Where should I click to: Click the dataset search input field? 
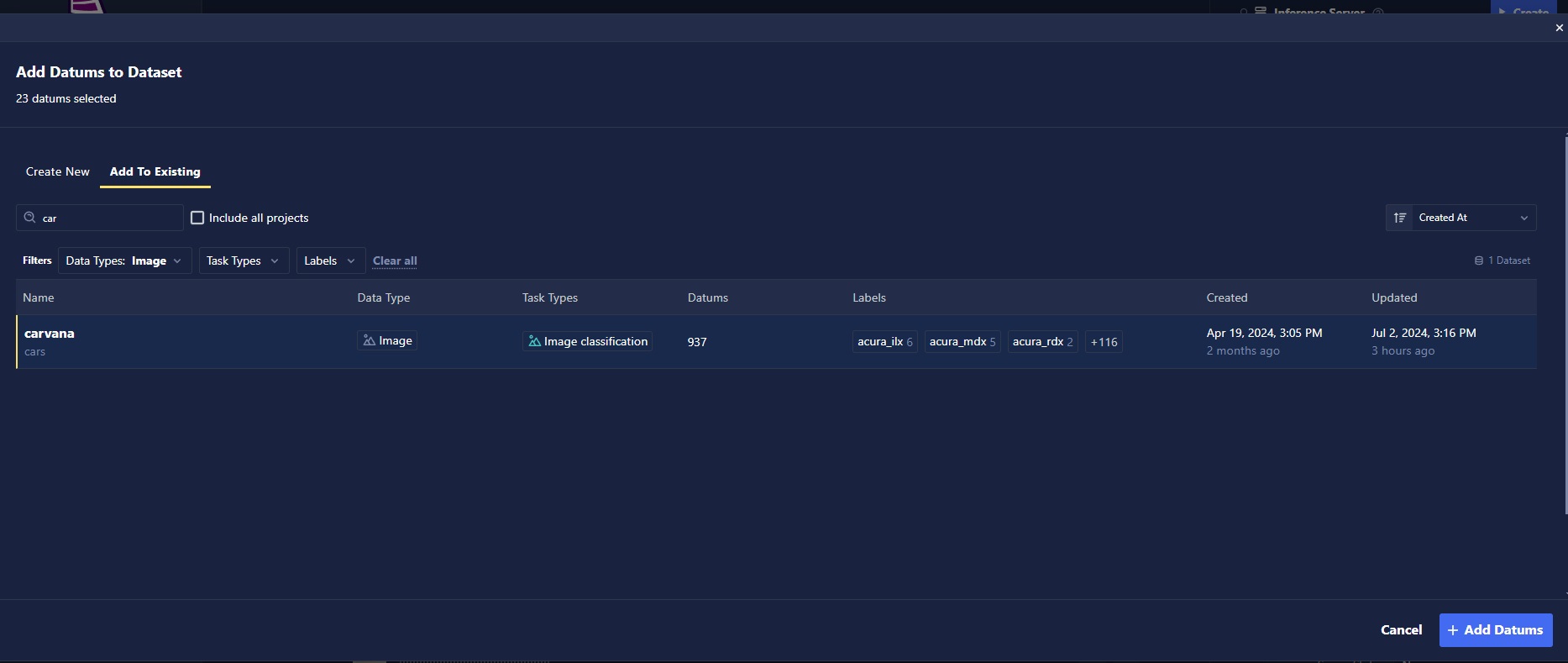pos(109,218)
